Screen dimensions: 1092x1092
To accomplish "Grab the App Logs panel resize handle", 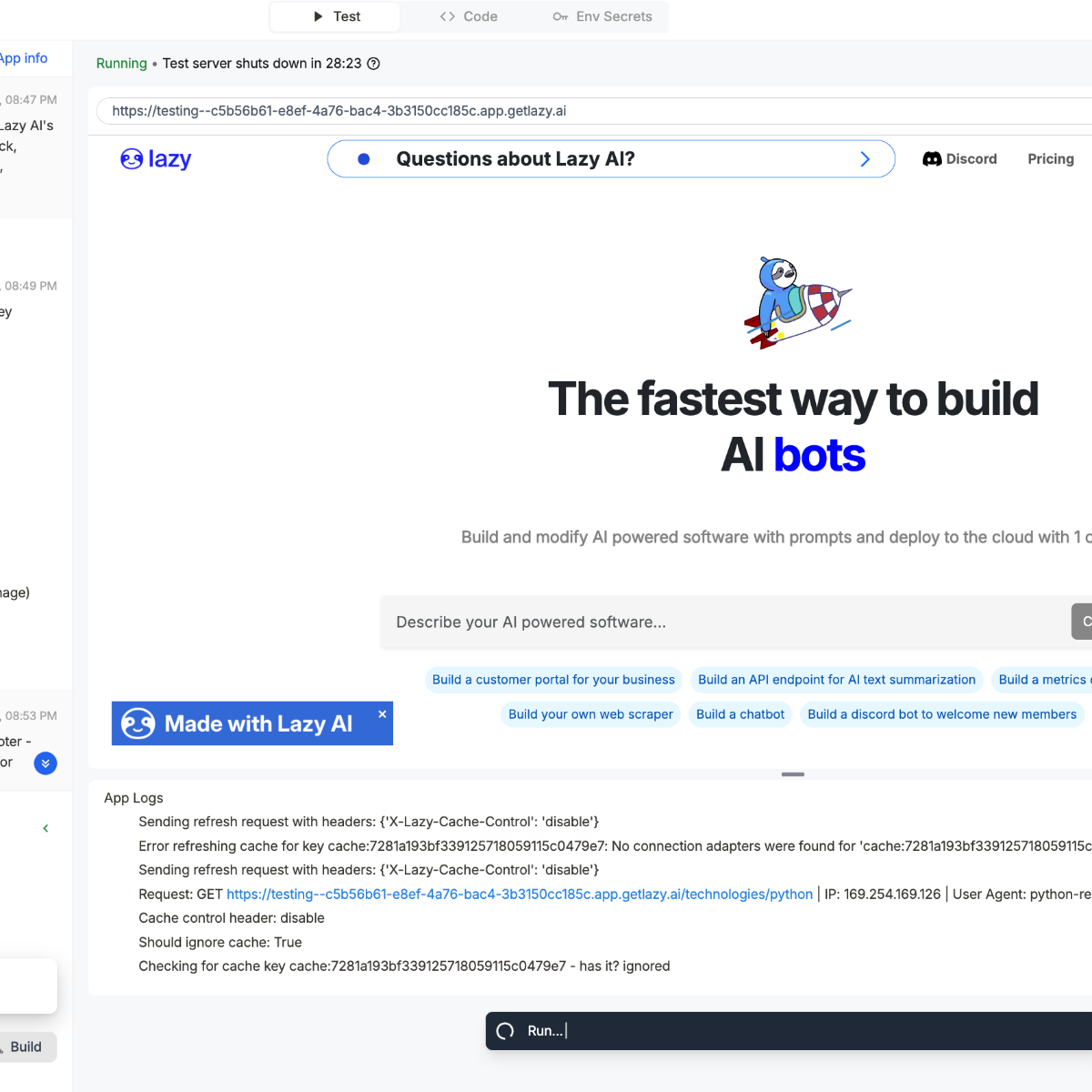I will coord(793,774).
